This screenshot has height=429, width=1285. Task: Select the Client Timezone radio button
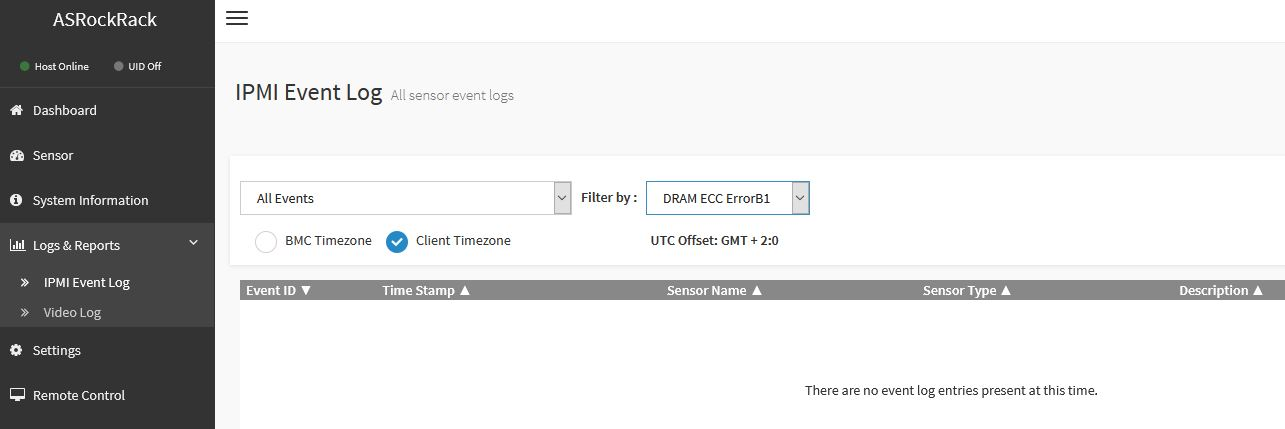coord(397,241)
